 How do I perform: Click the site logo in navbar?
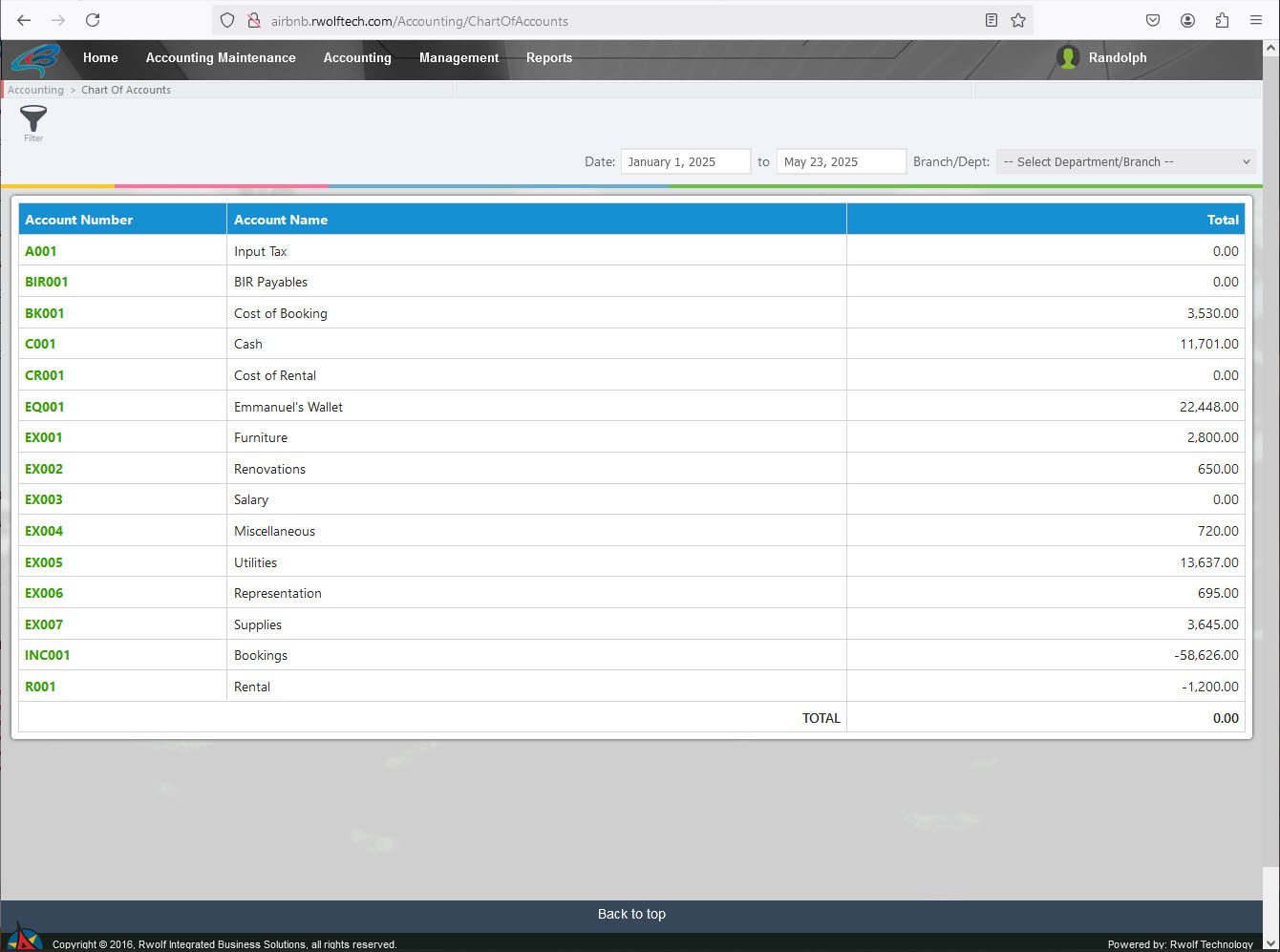point(35,59)
